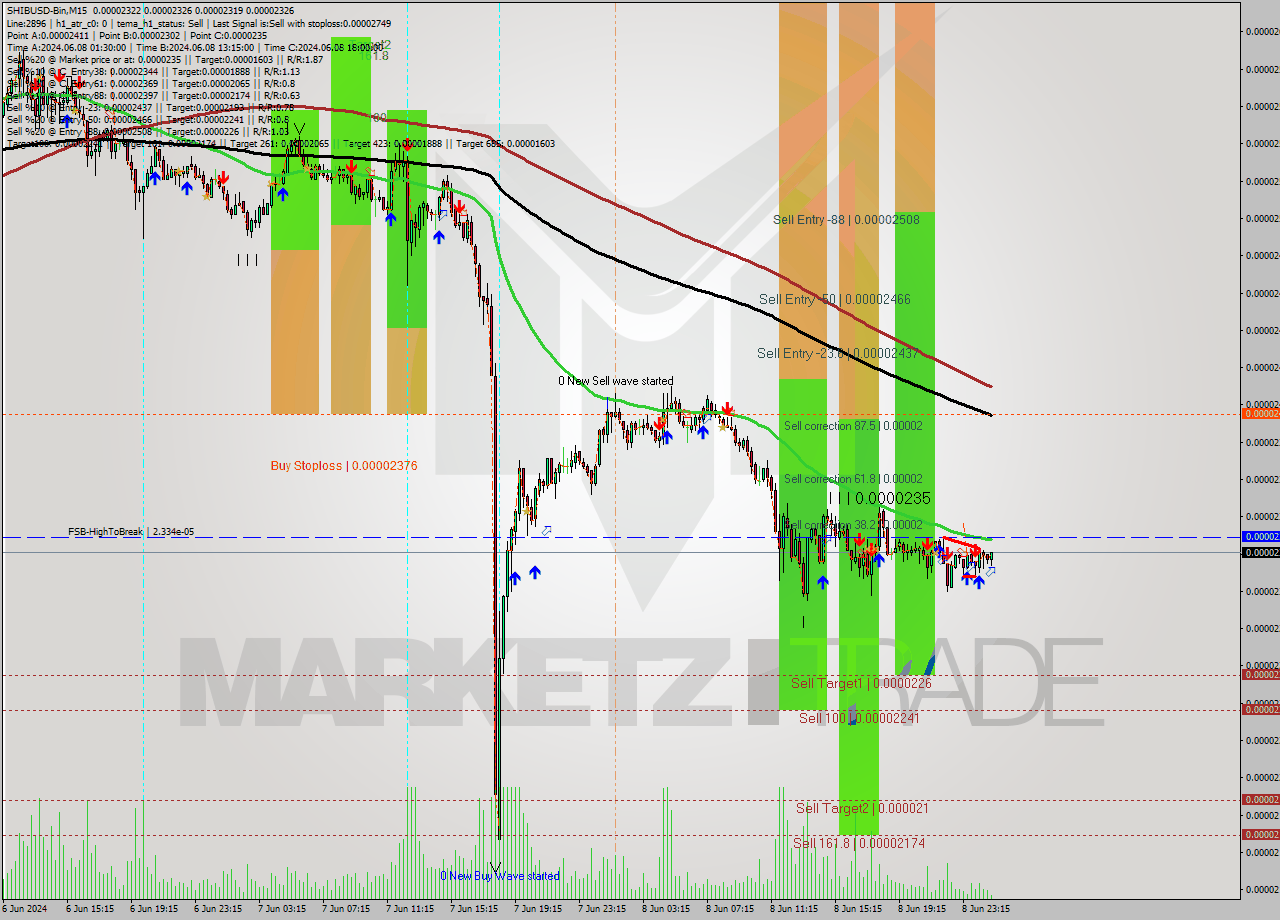The image size is (1280, 920).
Task: Click the 'Sell 161.8 | 0.00002174' label
Action: point(859,843)
